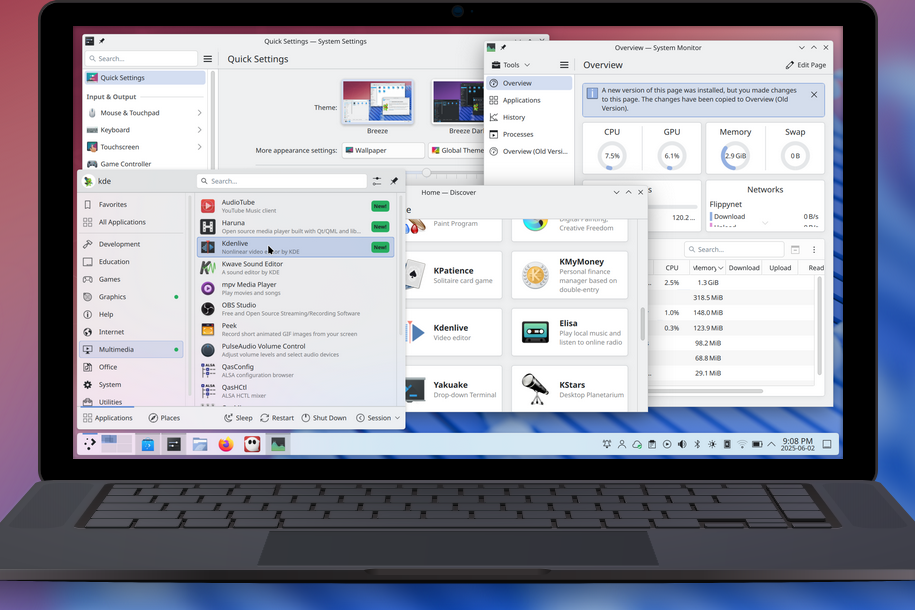Launch PulseAudio Volume Control from launcher

(x=295, y=350)
